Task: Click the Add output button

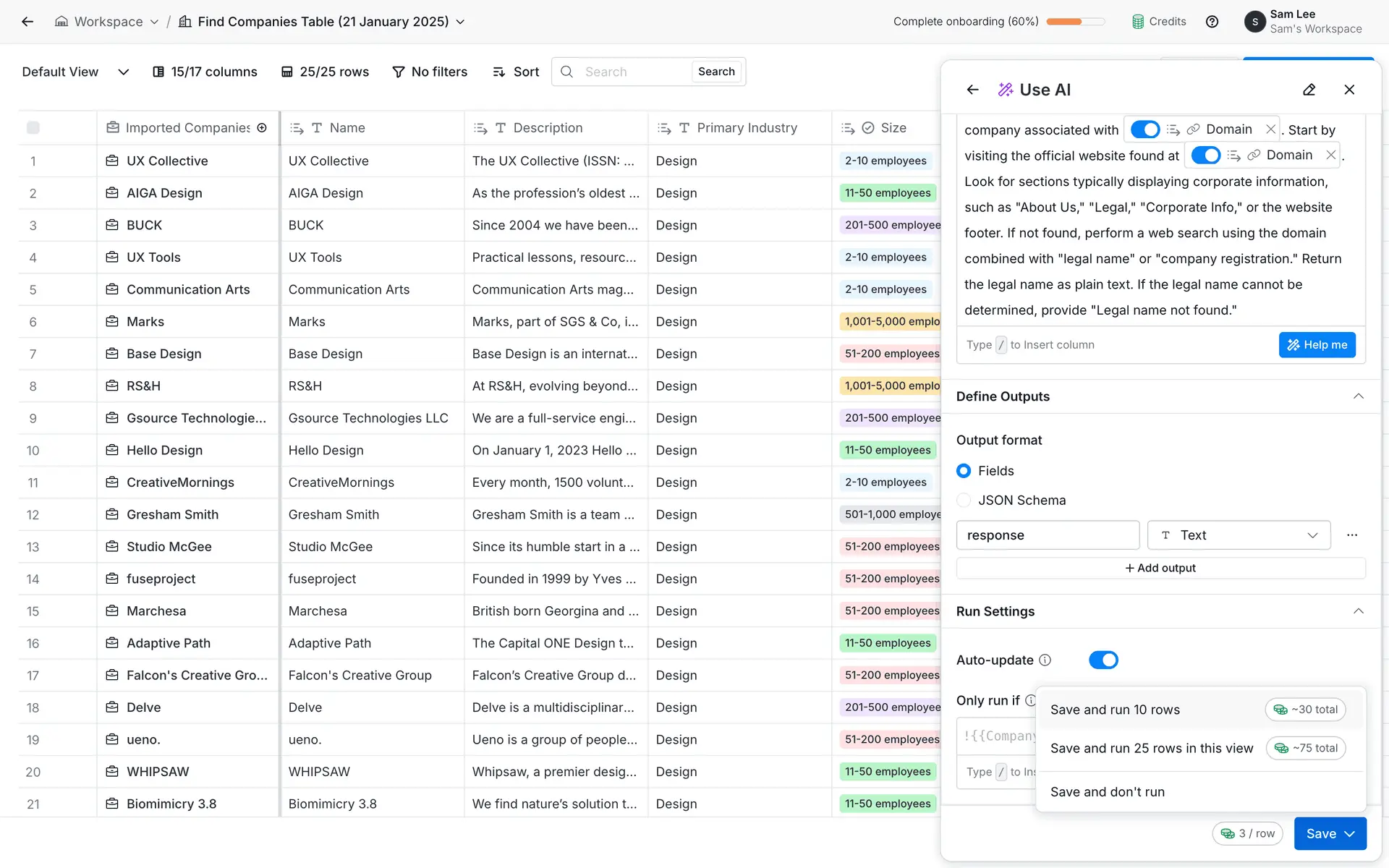Action: [x=1160, y=568]
